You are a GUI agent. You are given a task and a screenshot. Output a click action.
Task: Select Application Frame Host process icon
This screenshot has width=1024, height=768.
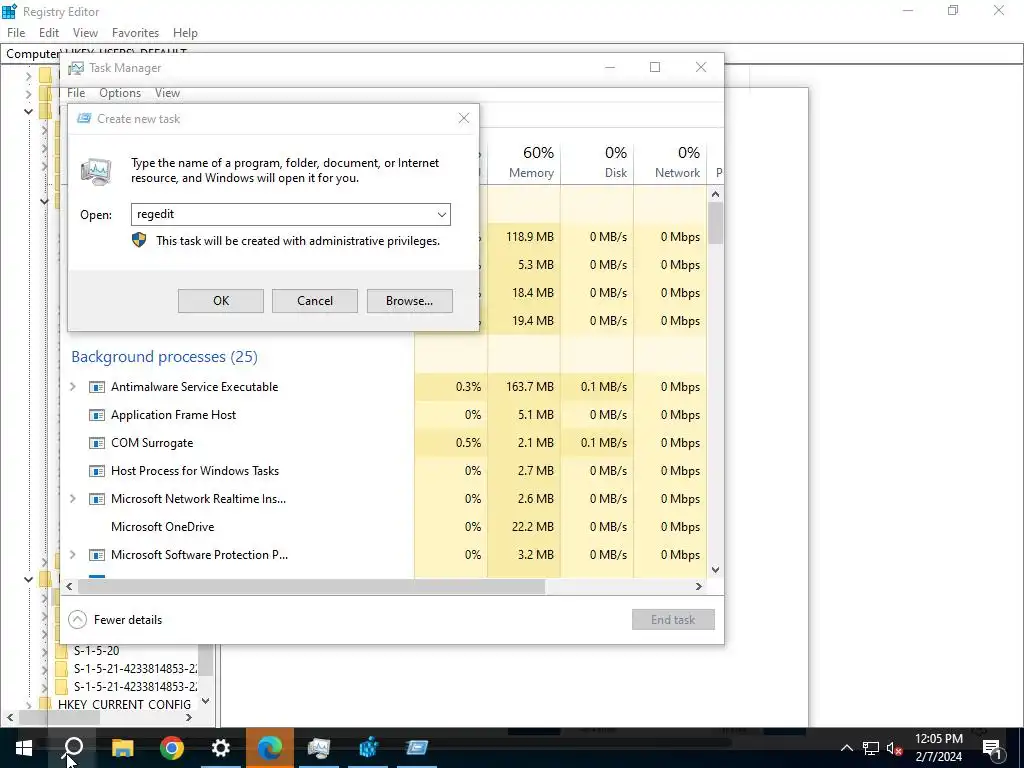pos(97,415)
